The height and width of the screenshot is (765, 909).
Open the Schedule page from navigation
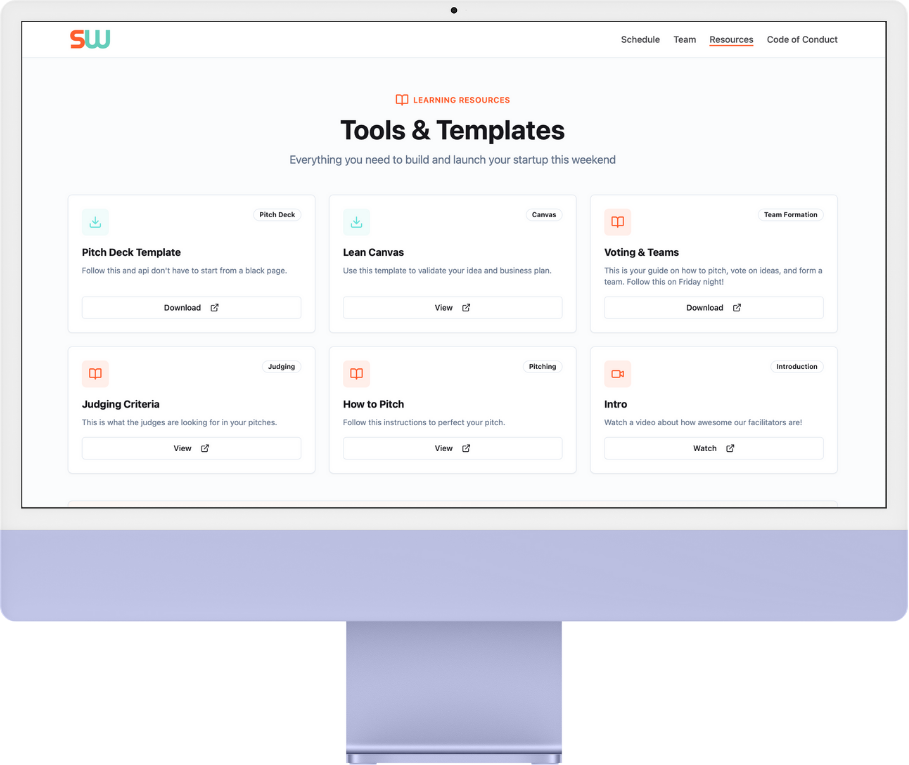coord(640,40)
